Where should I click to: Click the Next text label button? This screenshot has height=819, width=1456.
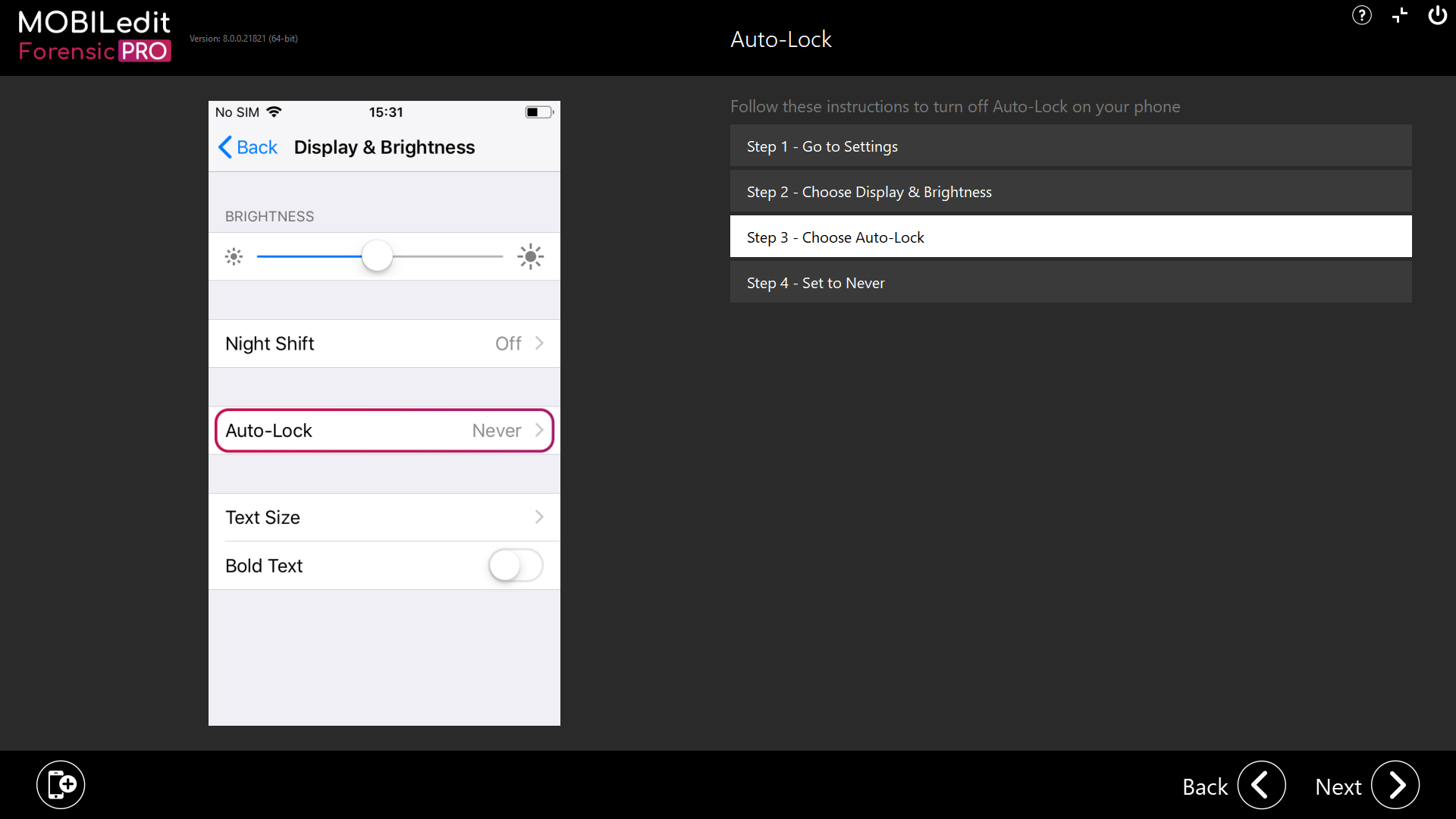1338,787
